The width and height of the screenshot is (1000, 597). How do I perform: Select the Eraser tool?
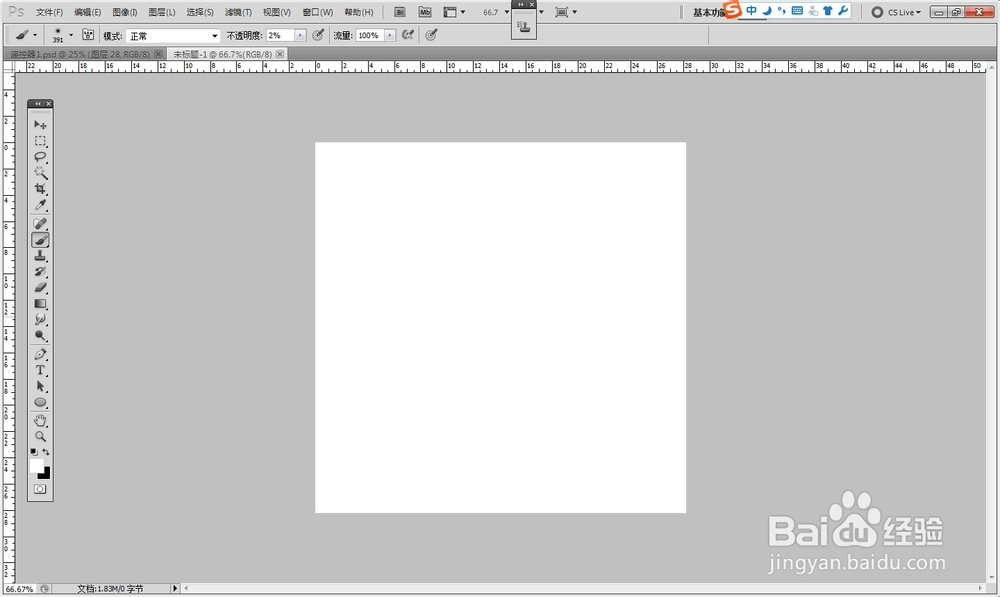40,288
